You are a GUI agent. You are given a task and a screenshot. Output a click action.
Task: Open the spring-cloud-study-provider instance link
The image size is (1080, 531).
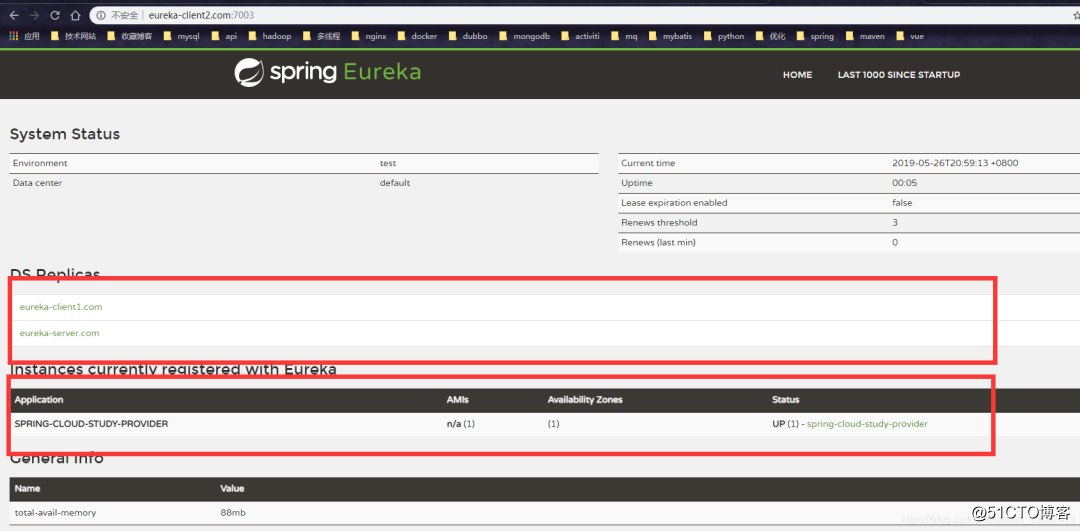point(867,424)
